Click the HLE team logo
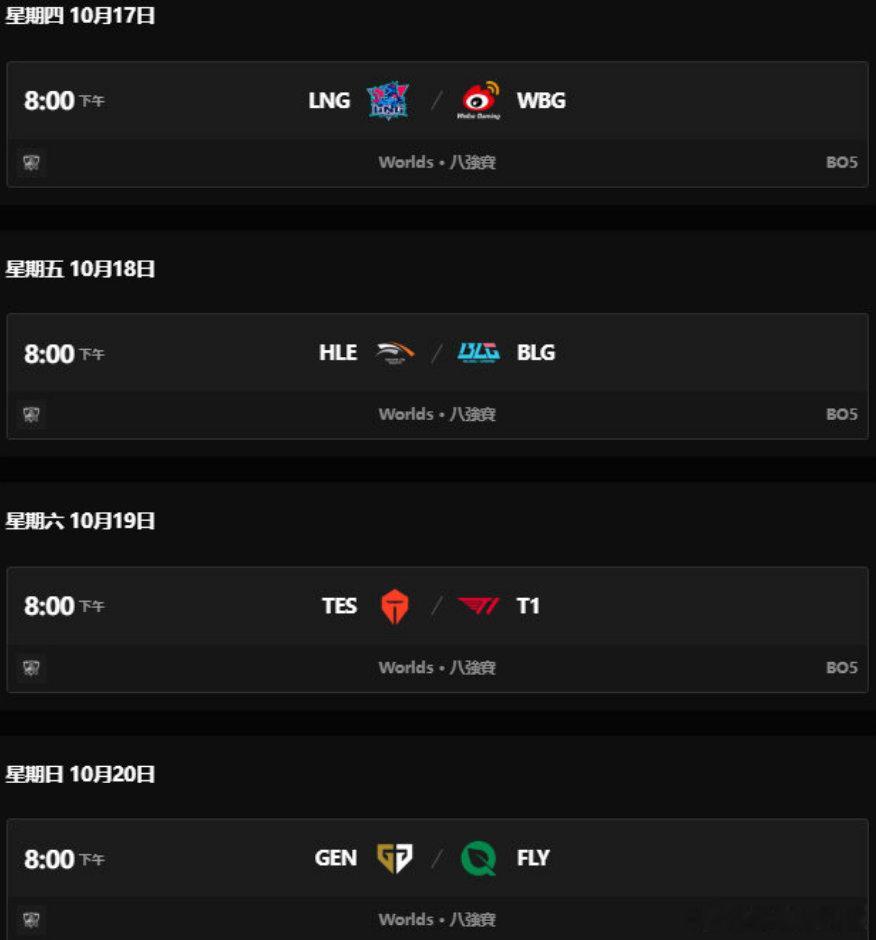This screenshot has height=940, width=876. click(x=395, y=352)
